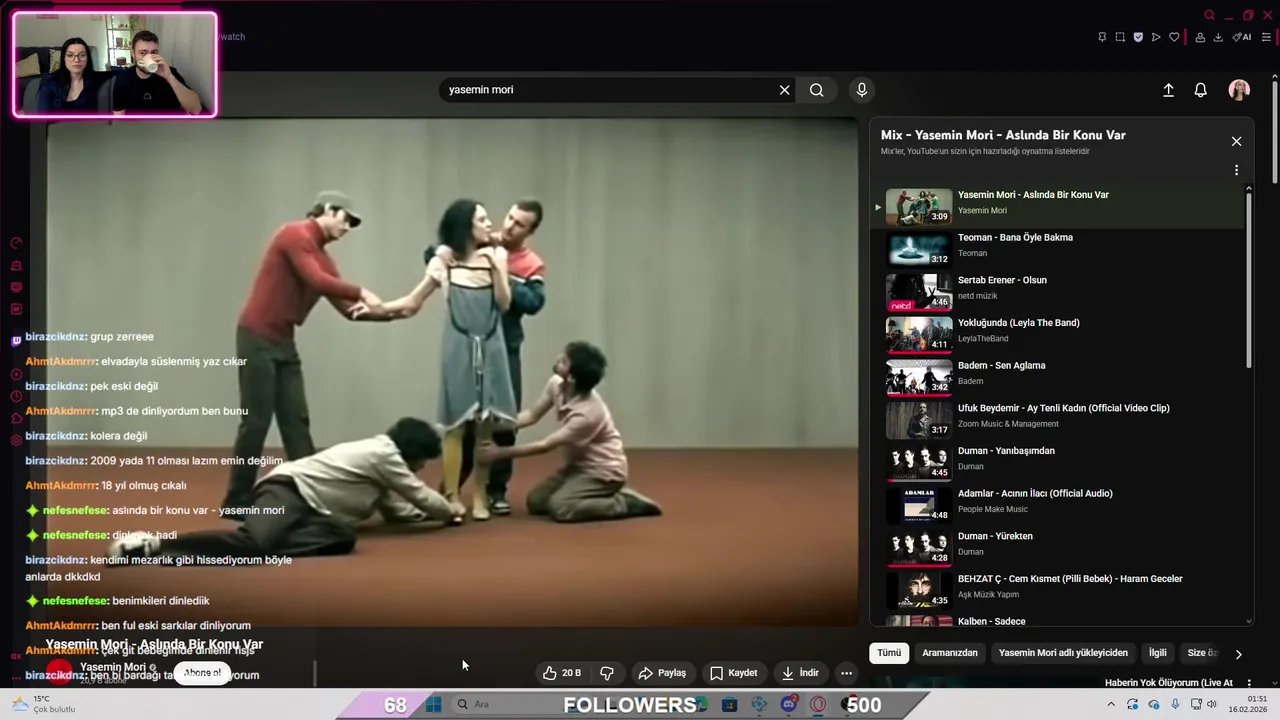Viewport: 1280px width, 720px height.
Task: Click the playlist panel scrollbar
Action: (x=1248, y=280)
